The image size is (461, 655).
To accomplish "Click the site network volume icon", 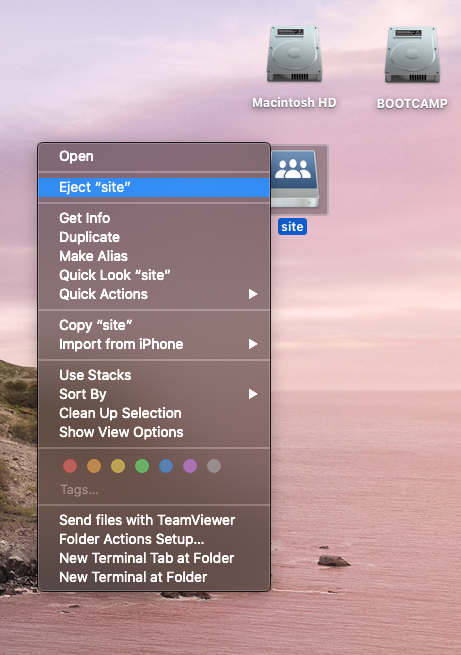I will click(x=296, y=179).
